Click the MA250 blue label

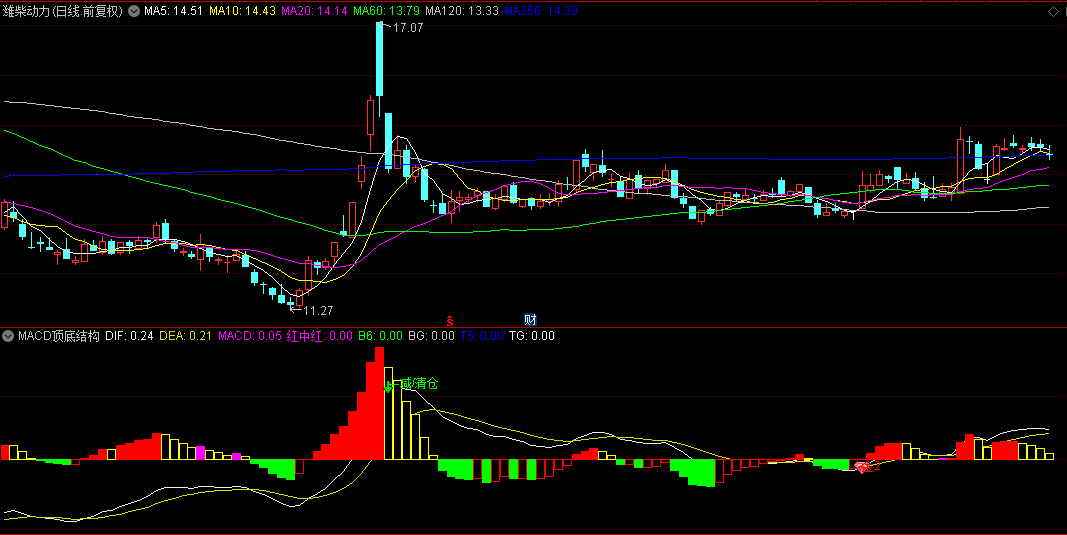(x=541, y=11)
